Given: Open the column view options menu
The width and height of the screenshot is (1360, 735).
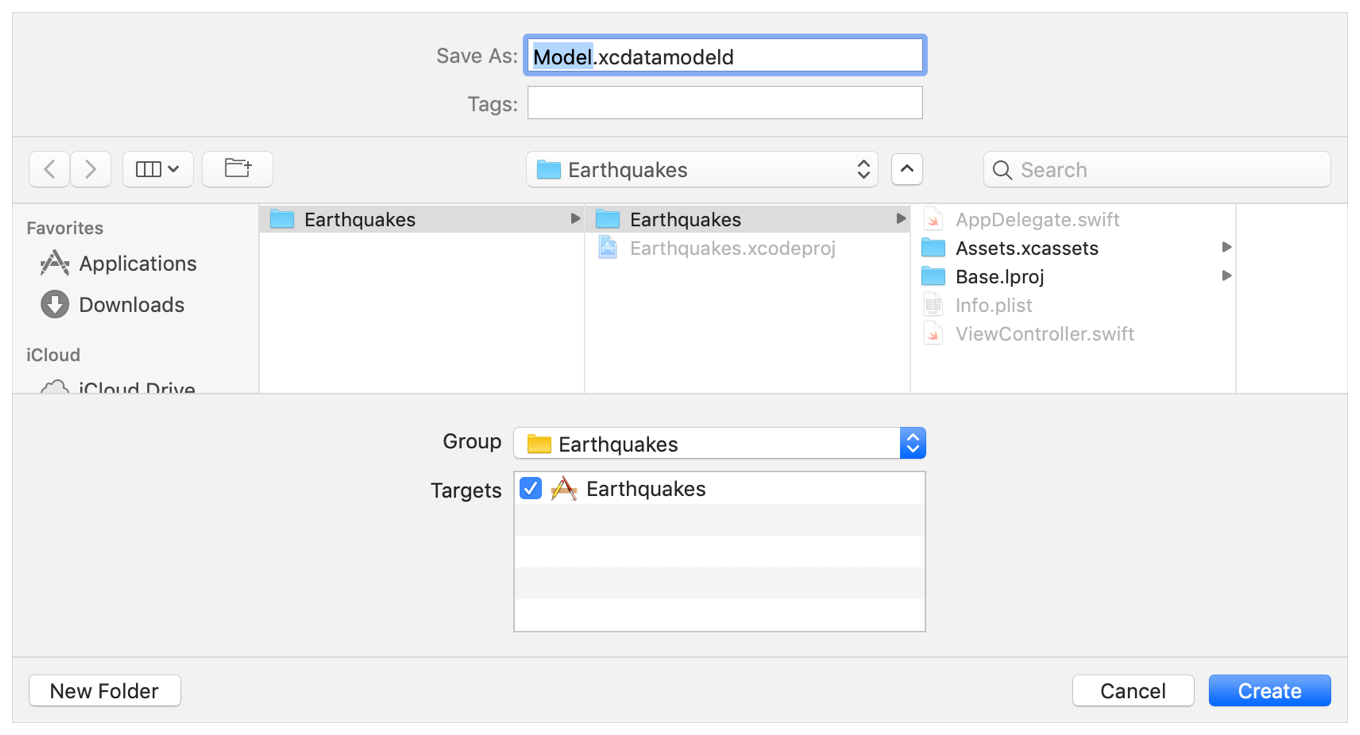Looking at the screenshot, I should [x=157, y=169].
